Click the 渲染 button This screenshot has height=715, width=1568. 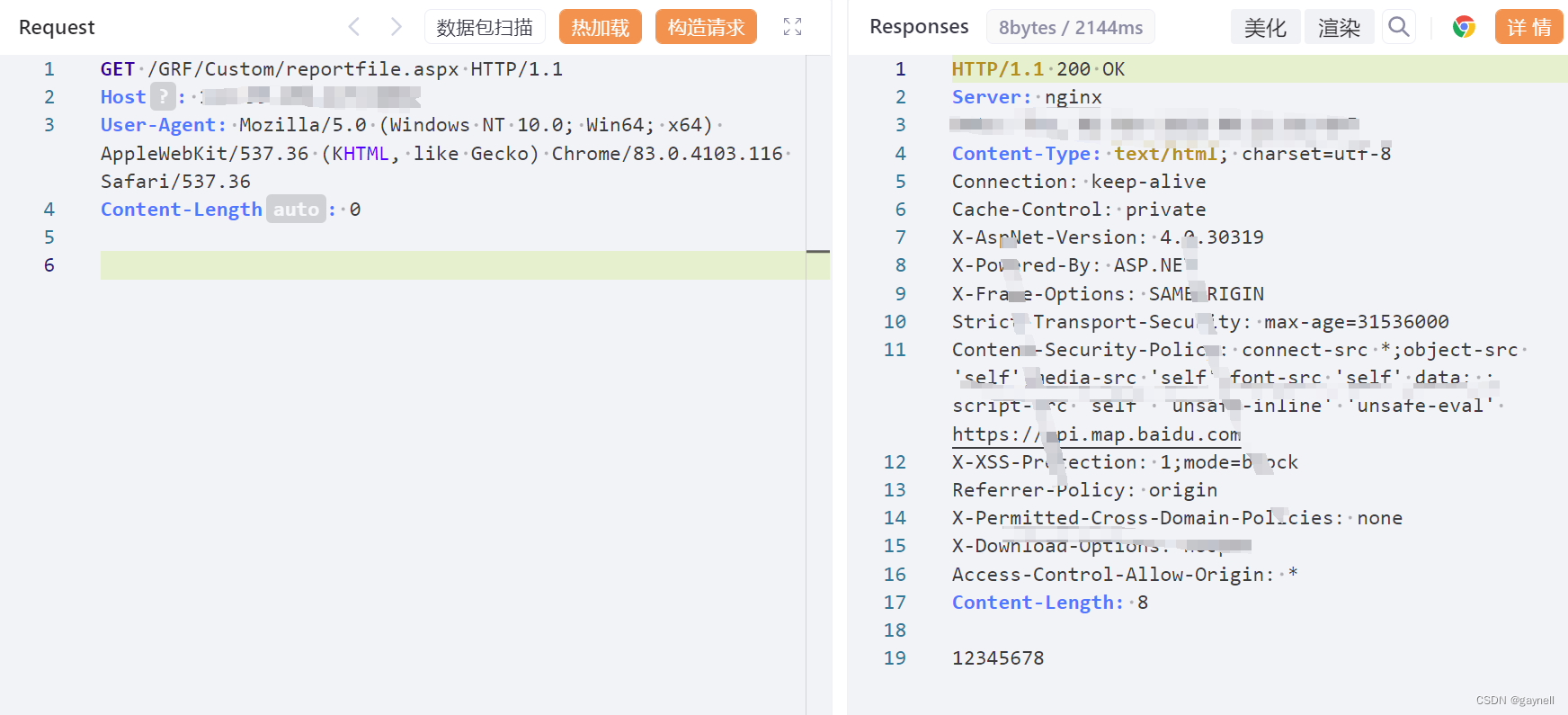[1339, 27]
